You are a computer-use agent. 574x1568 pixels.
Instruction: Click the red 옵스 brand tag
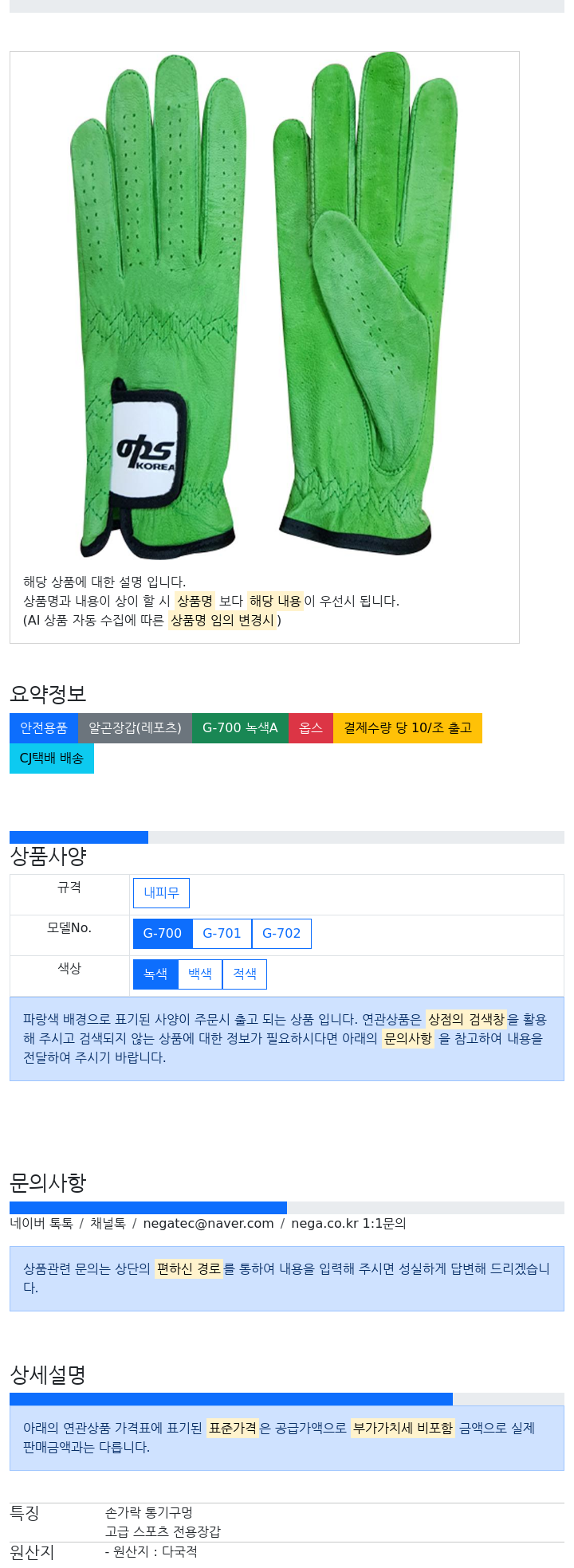click(311, 728)
